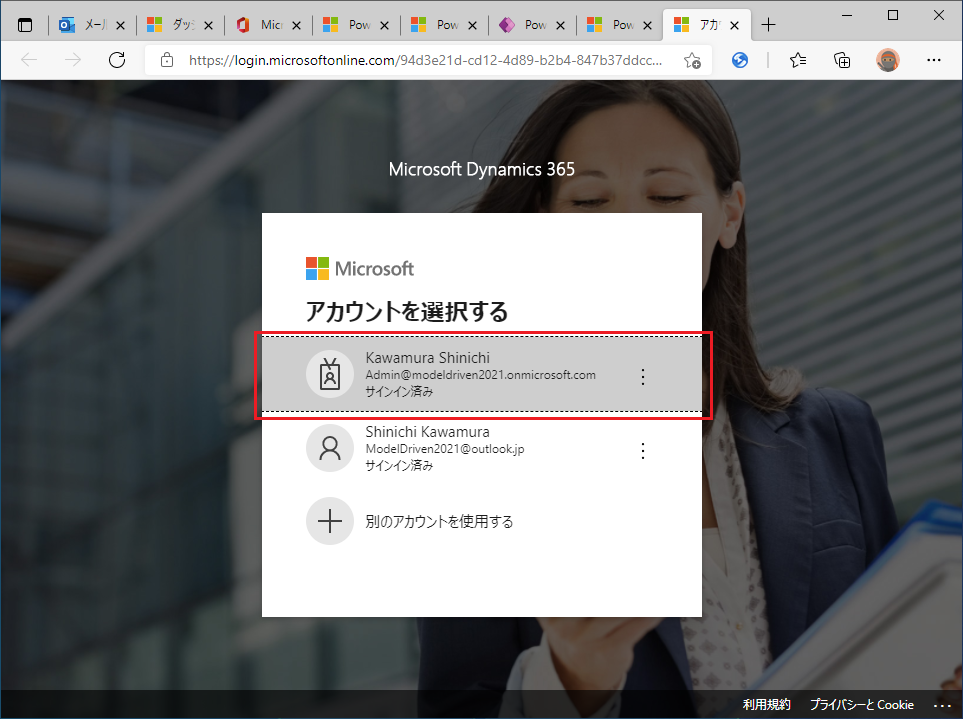Close the purple Power Apps tab
Screen dimensions: 963x719
(560, 25)
